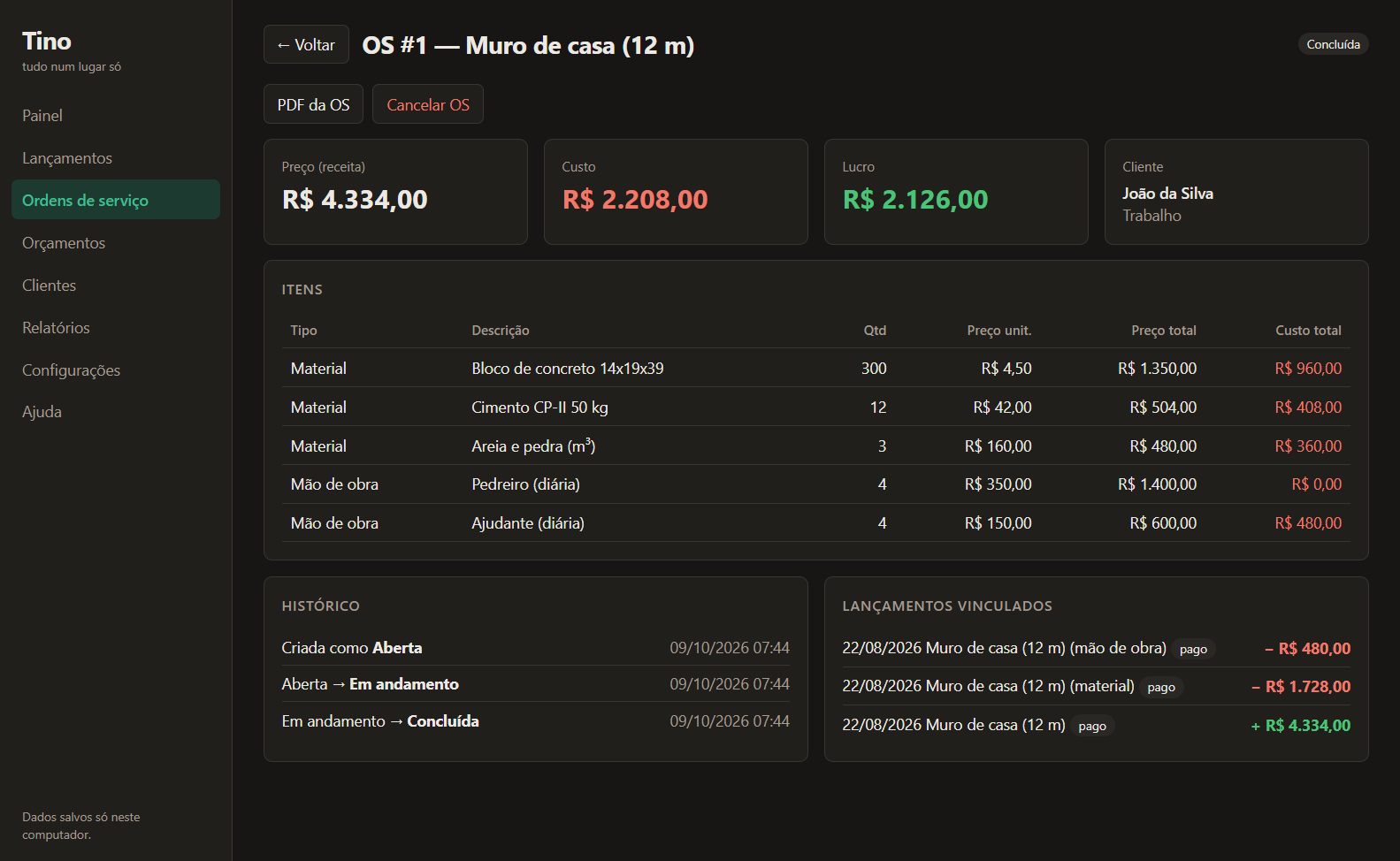The height and width of the screenshot is (861, 1400).
Task: Open the mão de obra linked entry
Action: click(x=1096, y=648)
